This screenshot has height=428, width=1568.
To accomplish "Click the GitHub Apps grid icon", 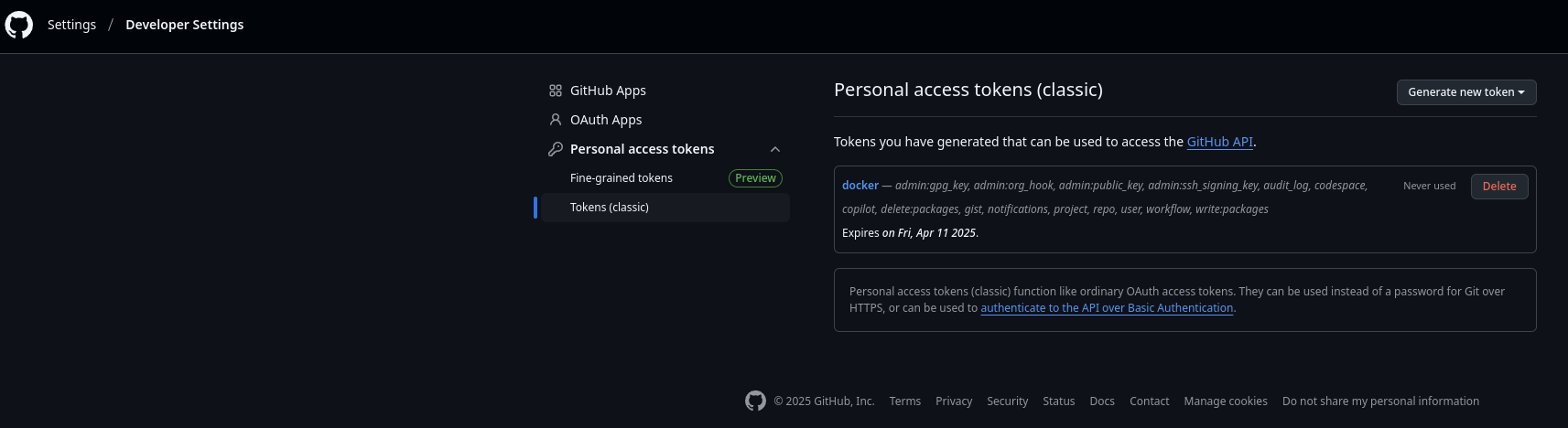I will (x=556, y=91).
